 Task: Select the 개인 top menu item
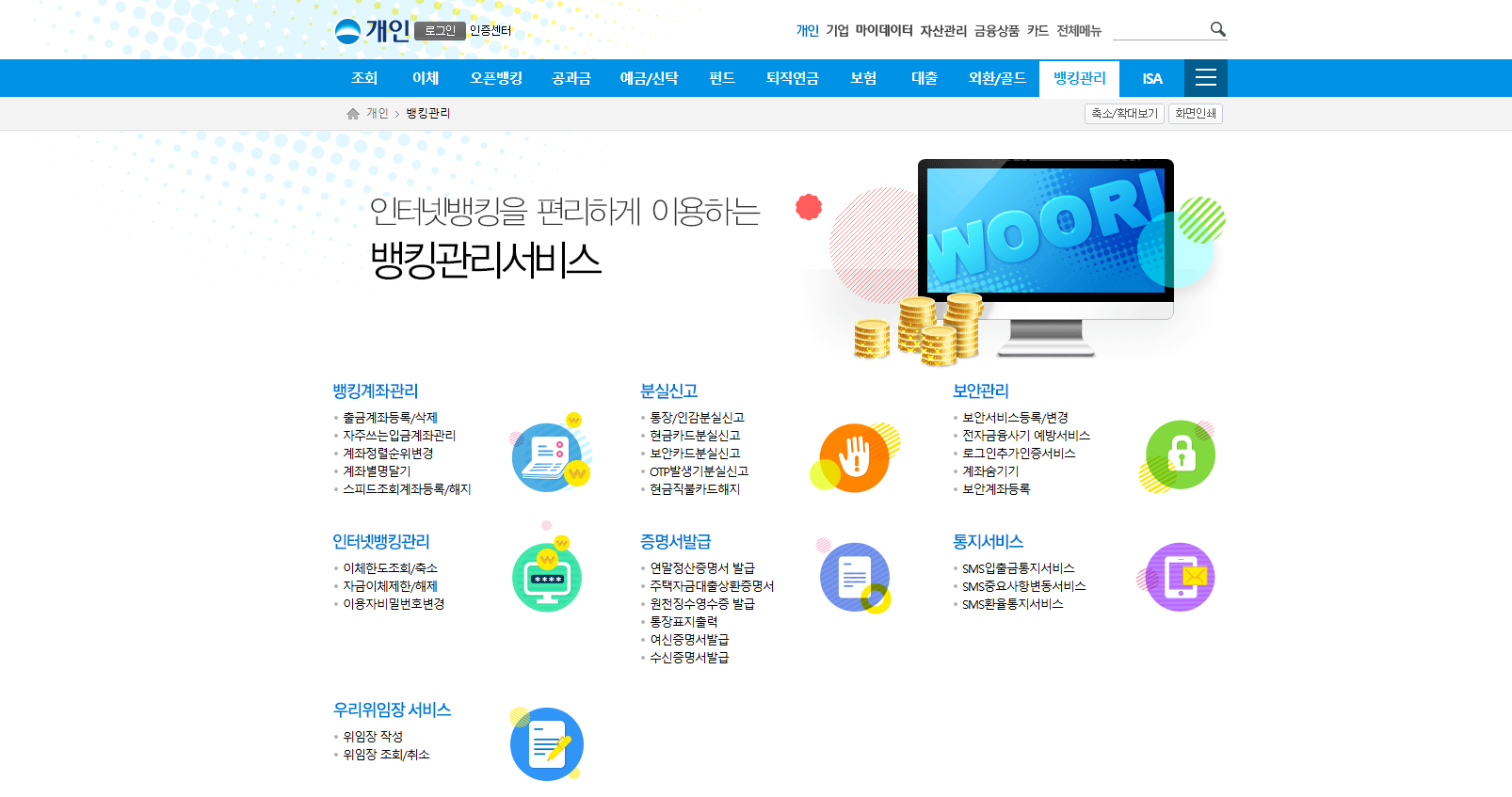click(x=808, y=31)
